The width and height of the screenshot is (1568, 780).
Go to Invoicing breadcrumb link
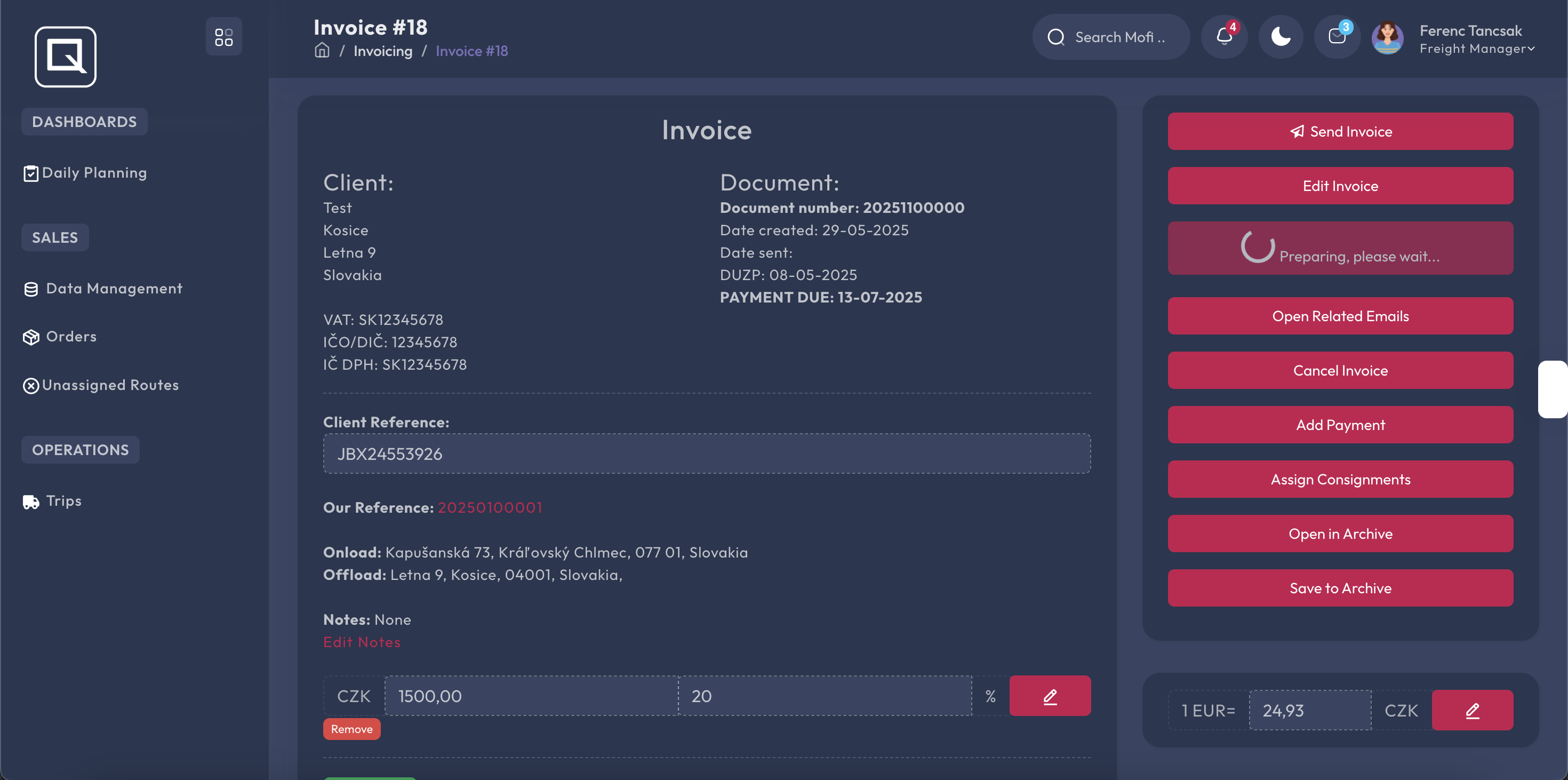383,51
